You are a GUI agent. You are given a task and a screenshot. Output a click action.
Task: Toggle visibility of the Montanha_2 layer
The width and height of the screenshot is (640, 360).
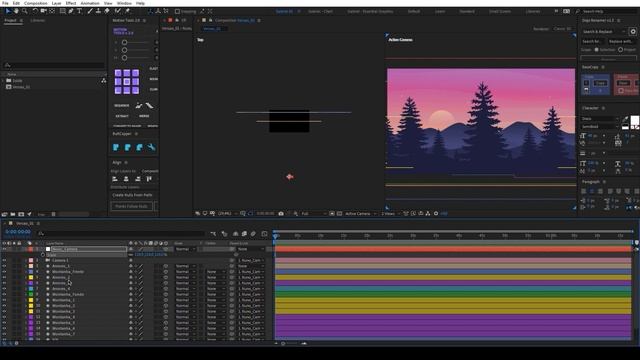4,306
